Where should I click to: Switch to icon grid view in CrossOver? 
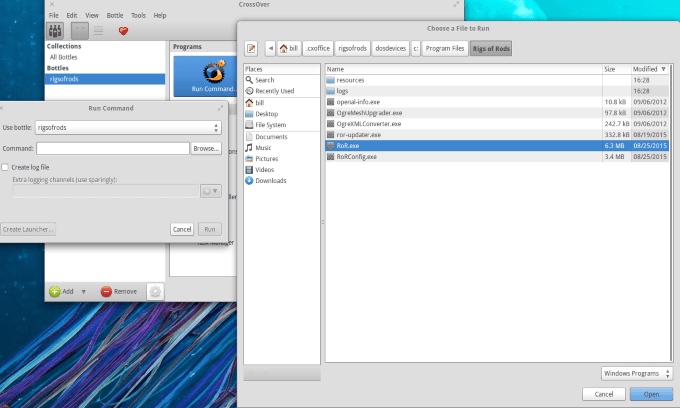[x=80, y=31]
